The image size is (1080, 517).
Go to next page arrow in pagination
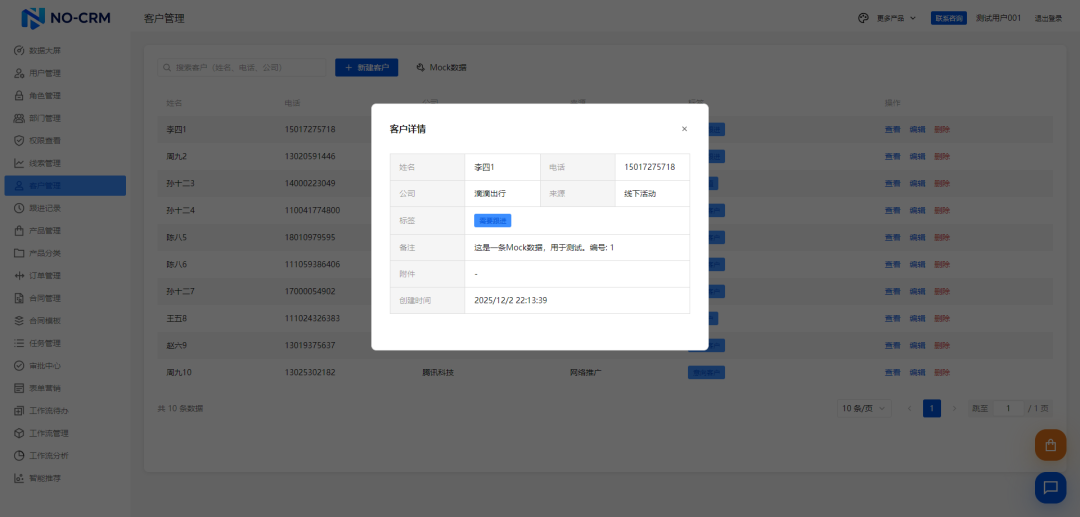(954, 408)
